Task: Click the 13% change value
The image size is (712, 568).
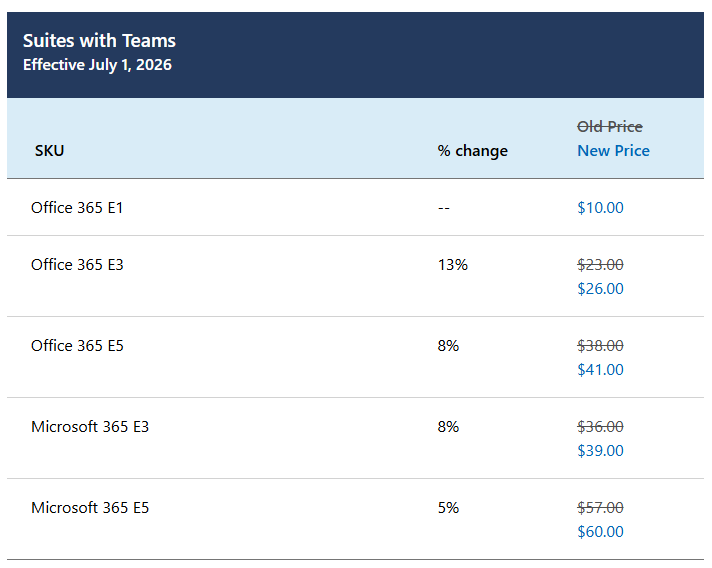Action: click(452, 265)
